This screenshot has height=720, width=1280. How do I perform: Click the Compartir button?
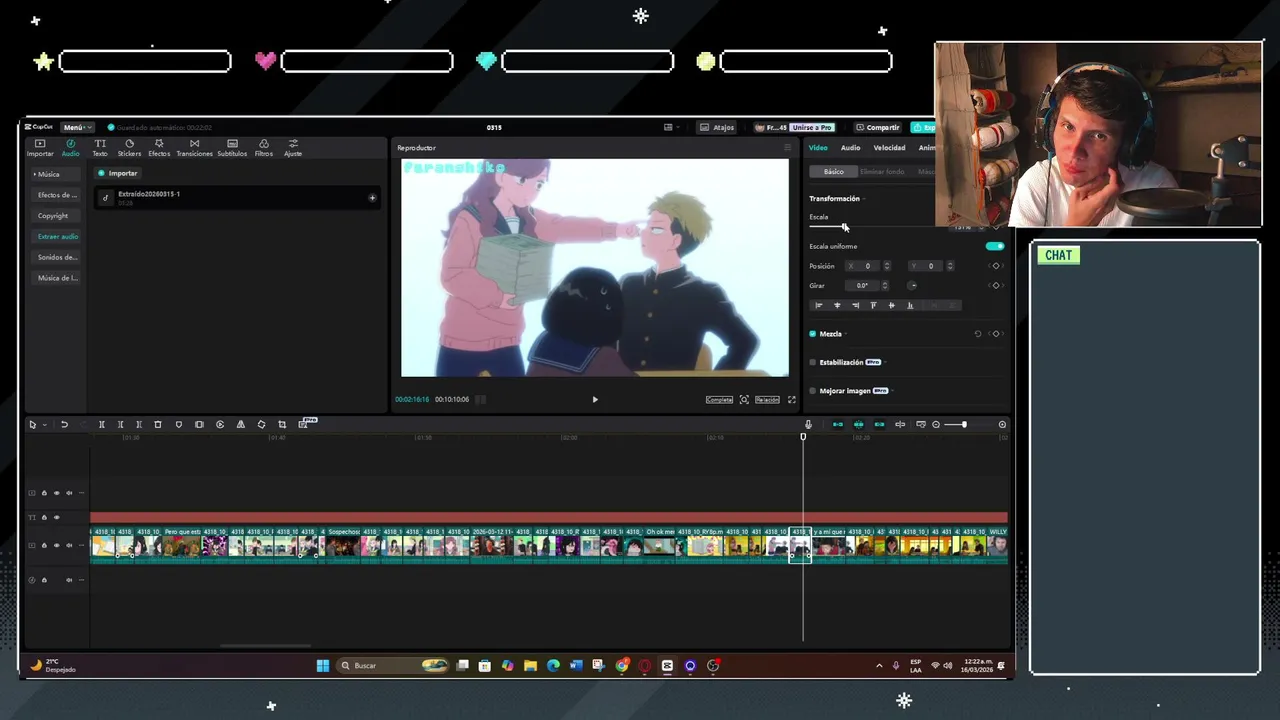(878, 128)
